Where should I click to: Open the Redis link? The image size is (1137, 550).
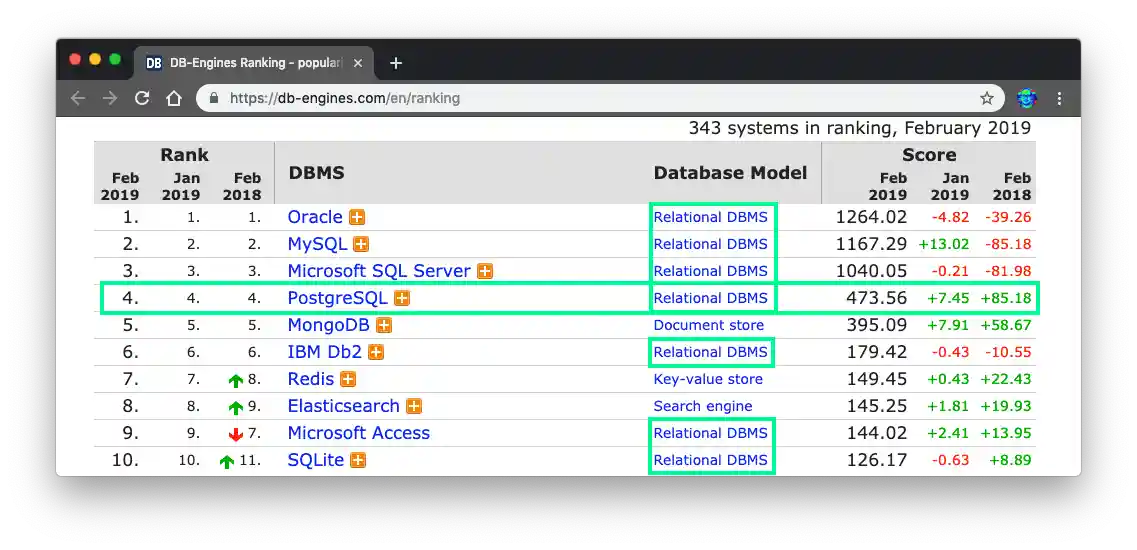[310, 379]
